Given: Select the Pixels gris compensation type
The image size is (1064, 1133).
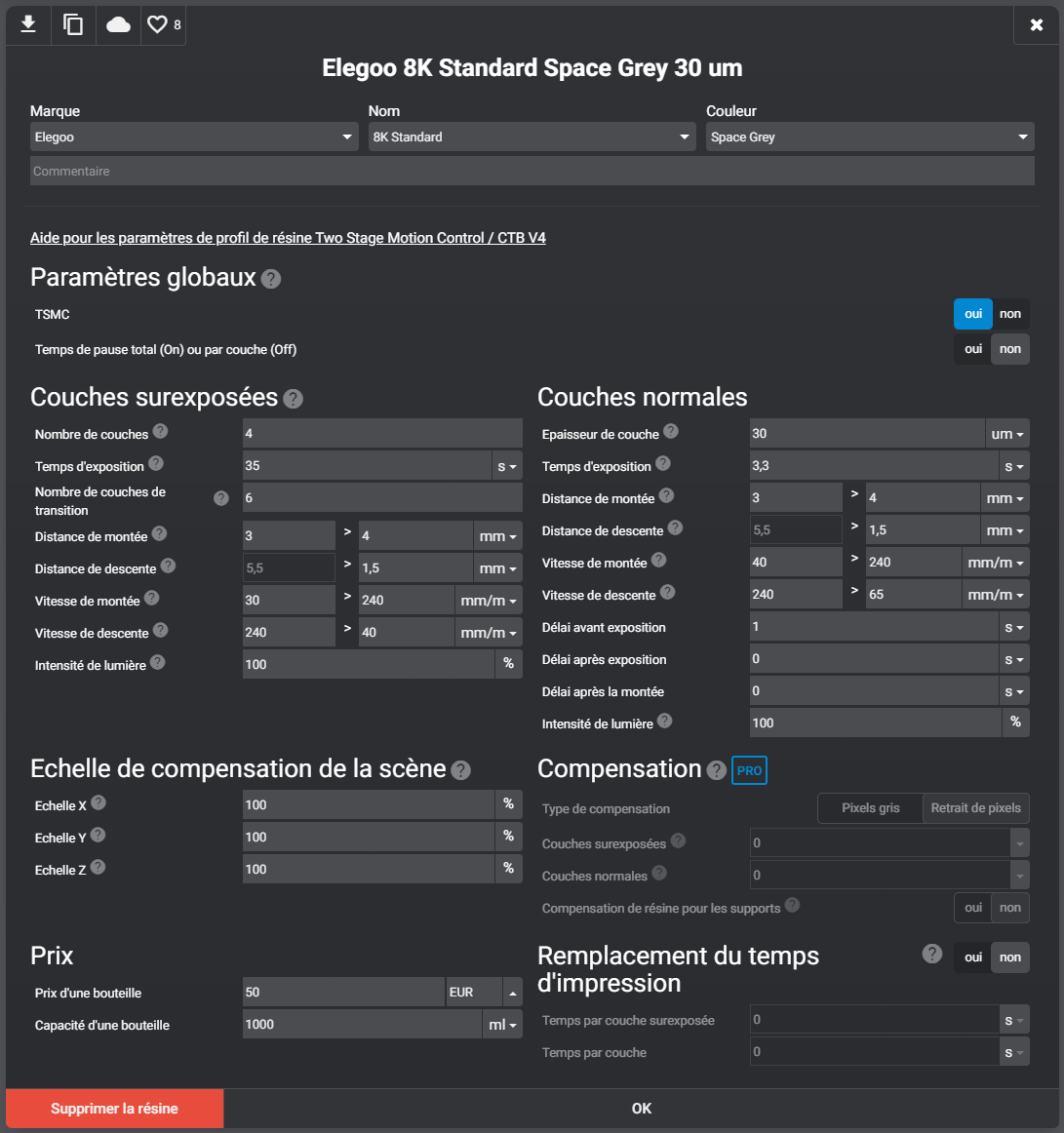Looking at the screenshot, I should point(870,808).
